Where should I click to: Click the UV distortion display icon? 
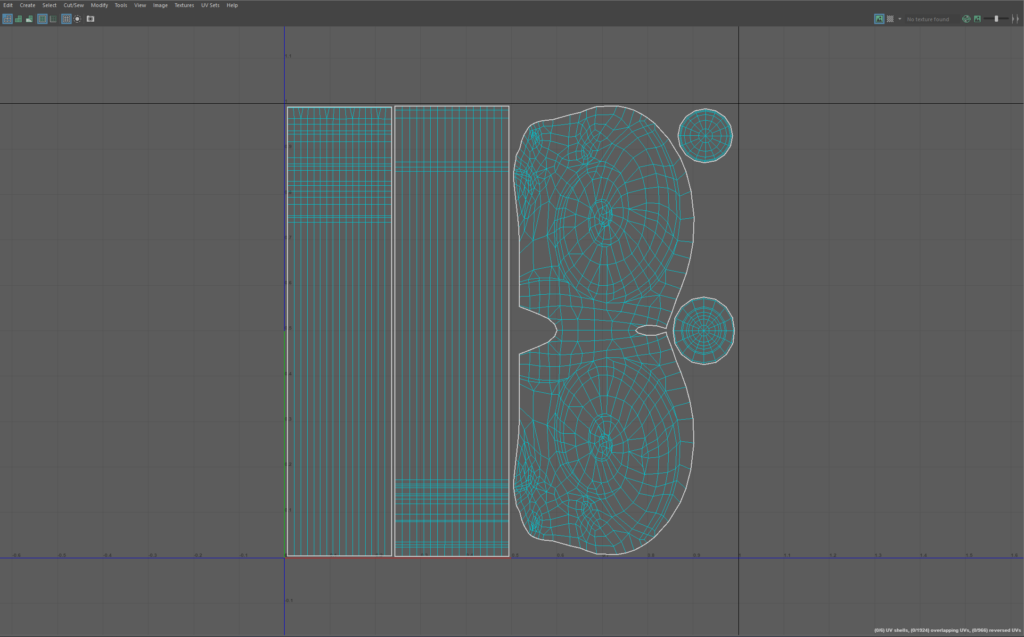click(29, 19)
